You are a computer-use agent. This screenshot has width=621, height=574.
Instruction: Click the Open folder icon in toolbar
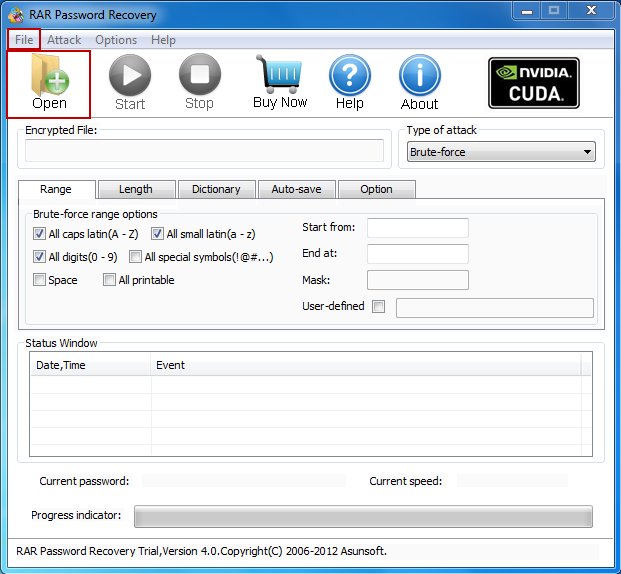coord(50,75)
